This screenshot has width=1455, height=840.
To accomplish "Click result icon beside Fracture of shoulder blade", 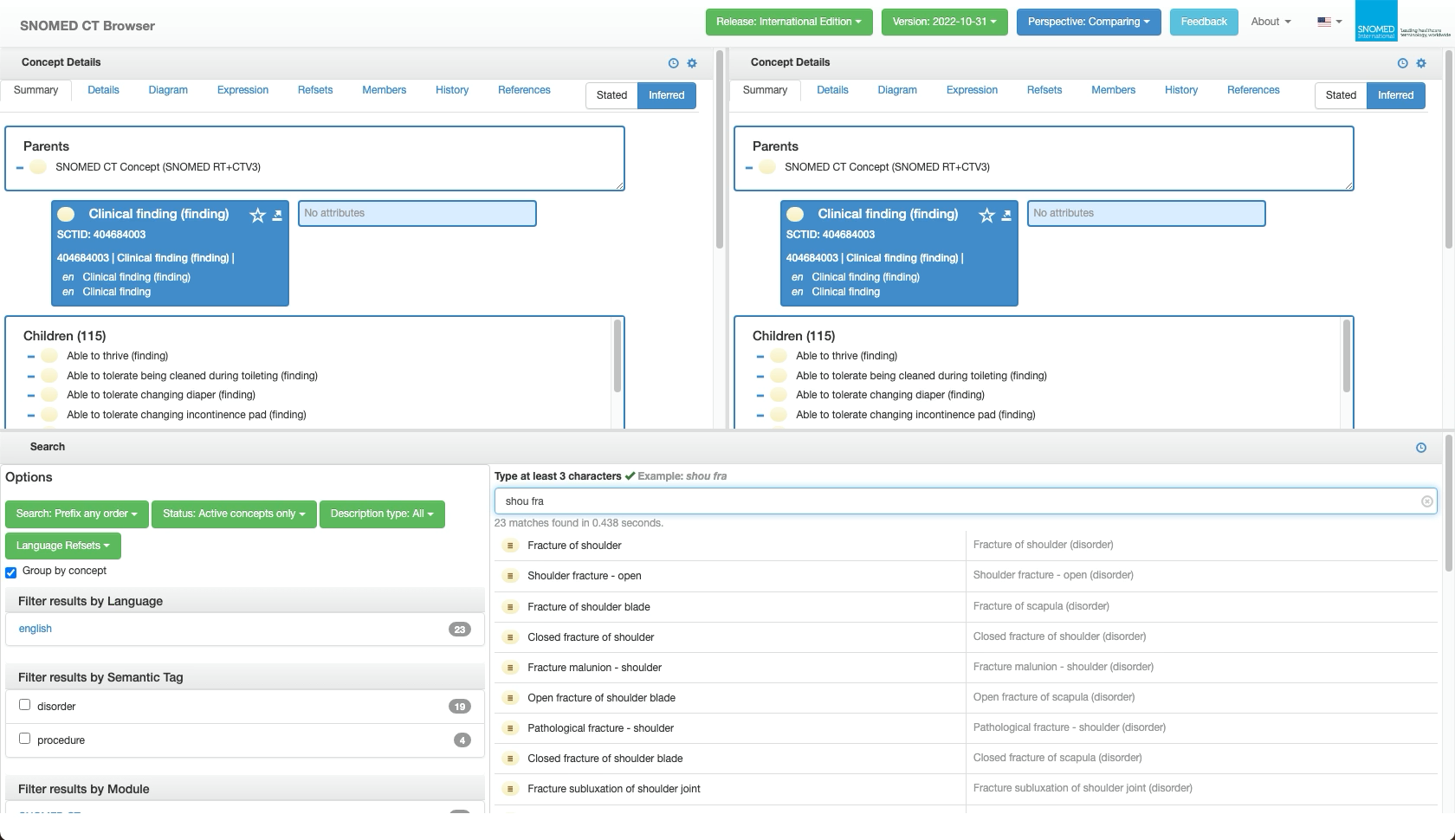I will [x=510, y=607].
